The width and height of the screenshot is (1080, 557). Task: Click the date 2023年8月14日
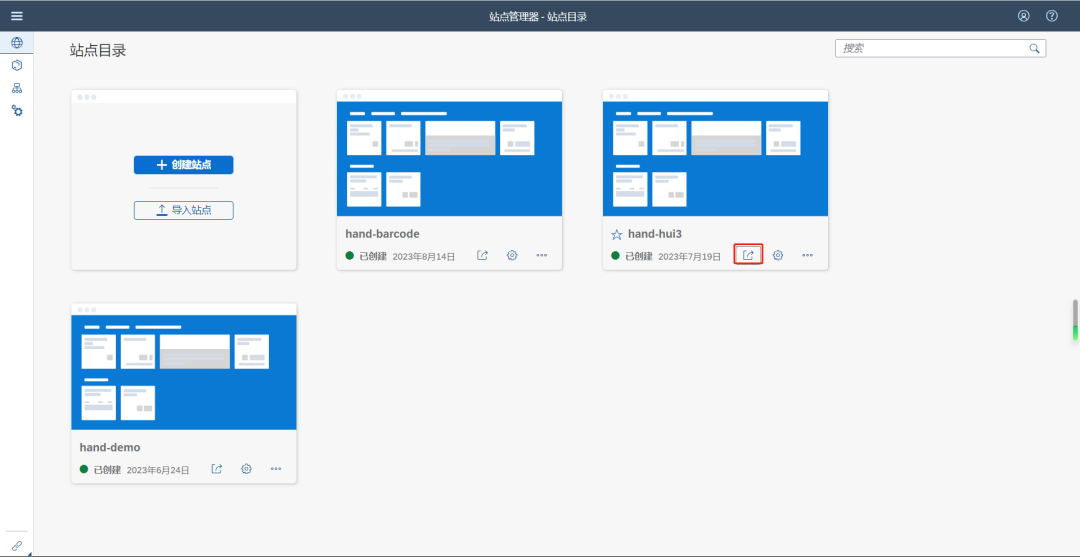coord(424,256)
